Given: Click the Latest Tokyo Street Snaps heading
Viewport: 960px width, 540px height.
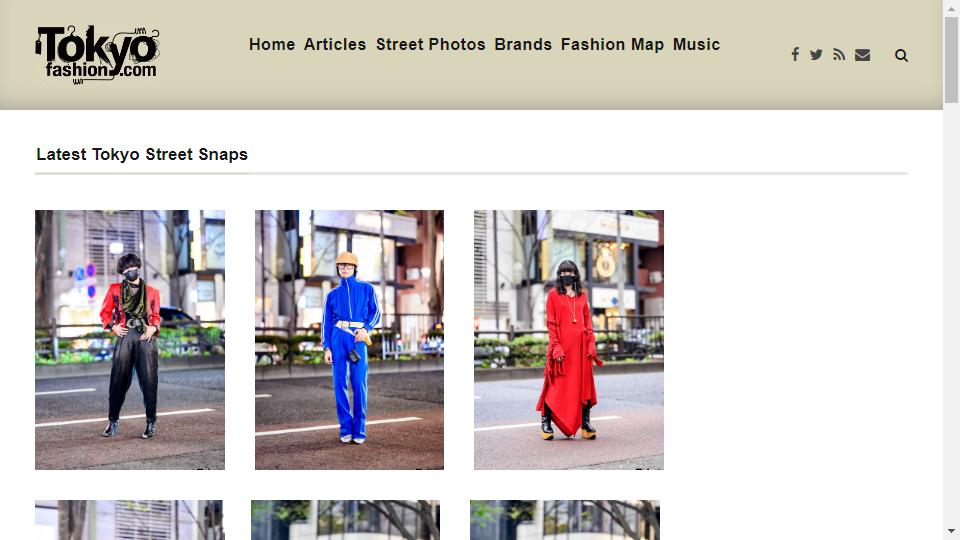Looking at the screenshot, I should coord(142,154).
